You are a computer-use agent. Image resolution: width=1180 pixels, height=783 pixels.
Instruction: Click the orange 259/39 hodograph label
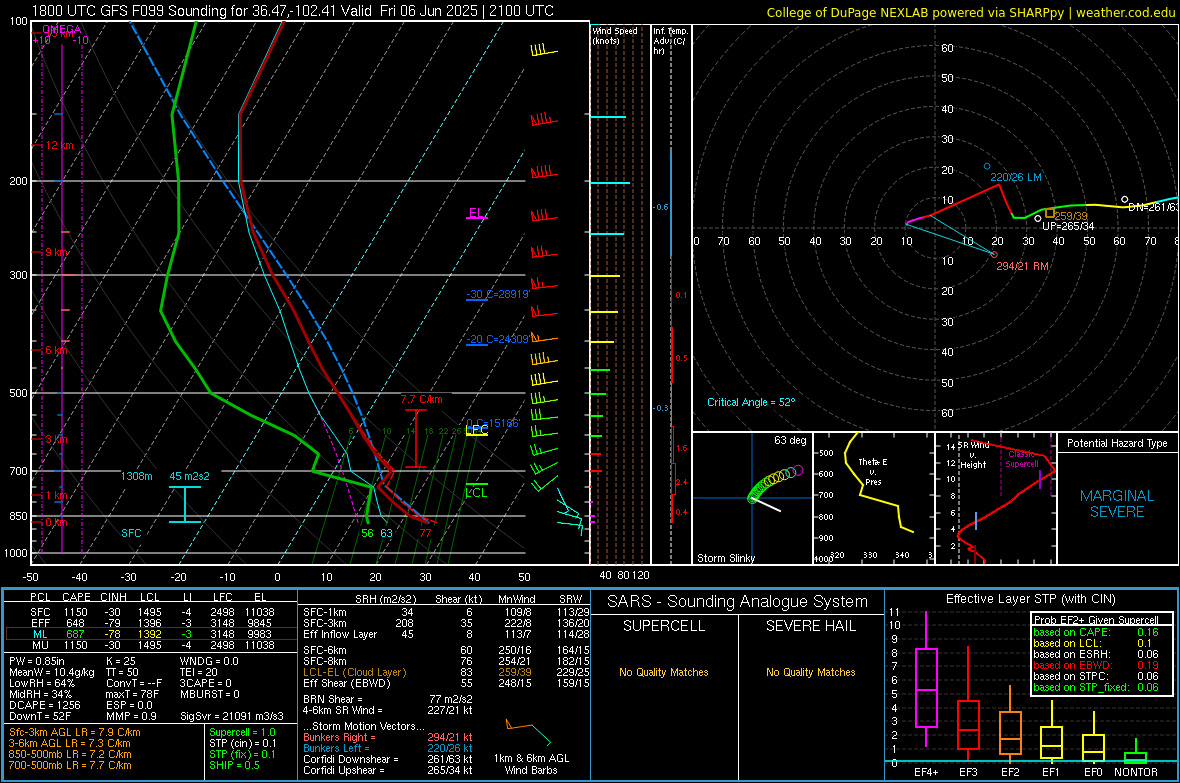pos(1071,216)
